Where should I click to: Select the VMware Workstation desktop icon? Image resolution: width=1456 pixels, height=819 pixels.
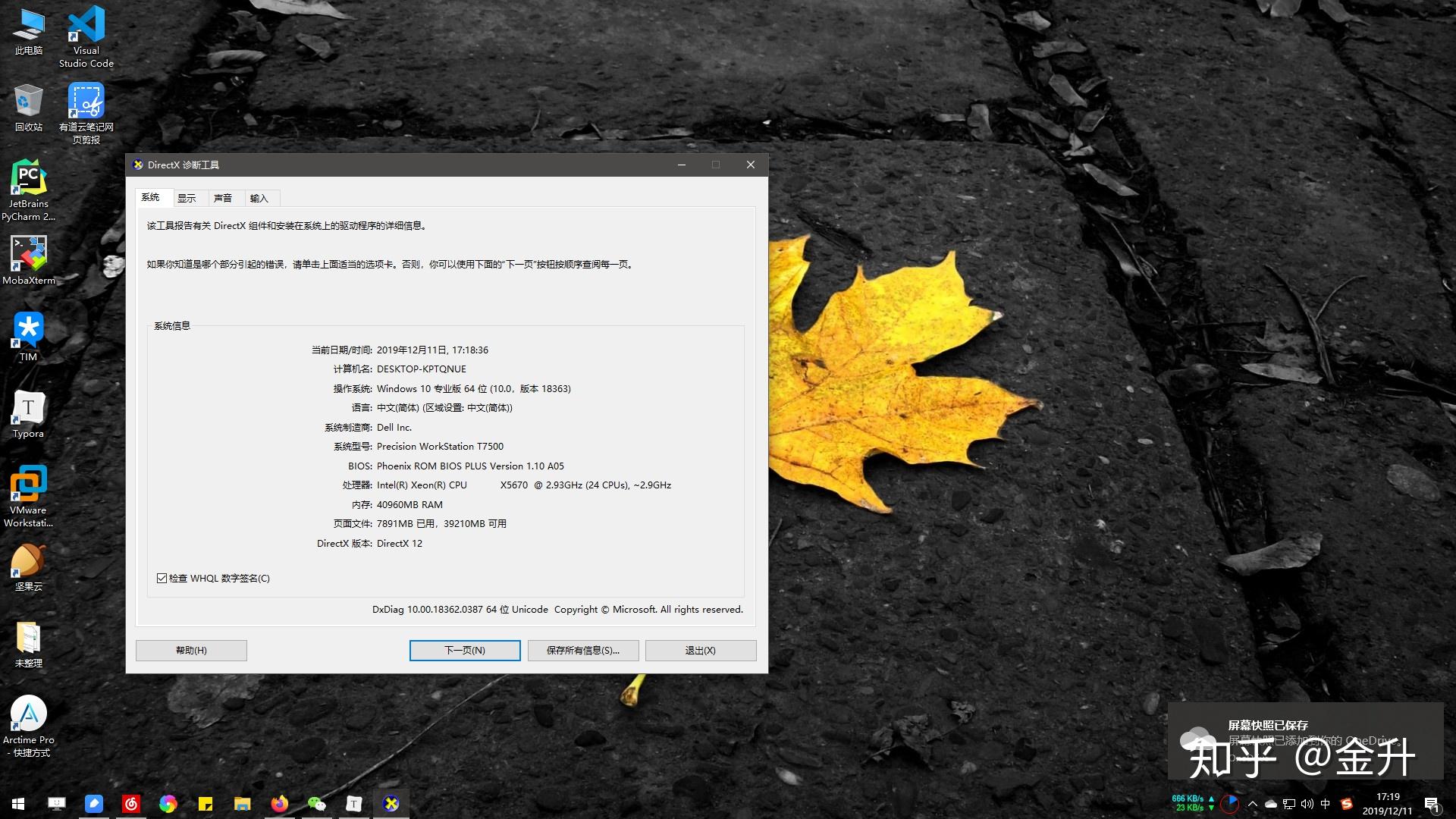(28, 485)
